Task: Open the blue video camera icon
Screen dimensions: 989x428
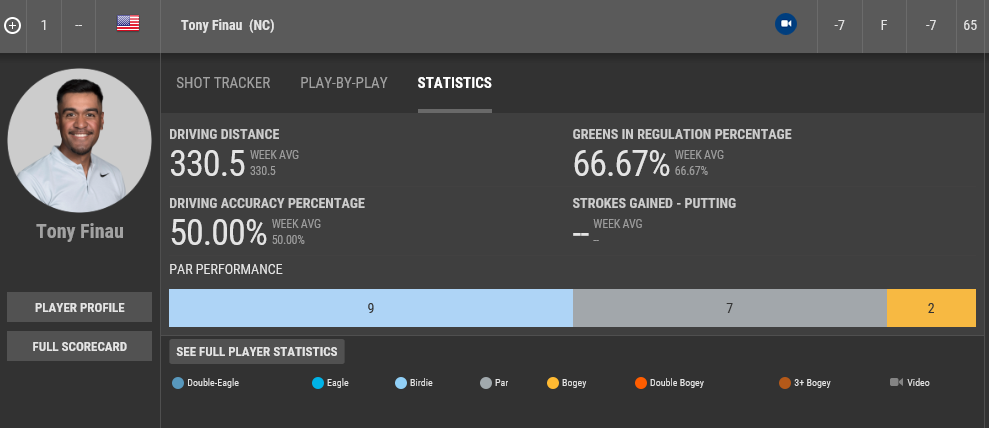Action: (x=785, y=25)
